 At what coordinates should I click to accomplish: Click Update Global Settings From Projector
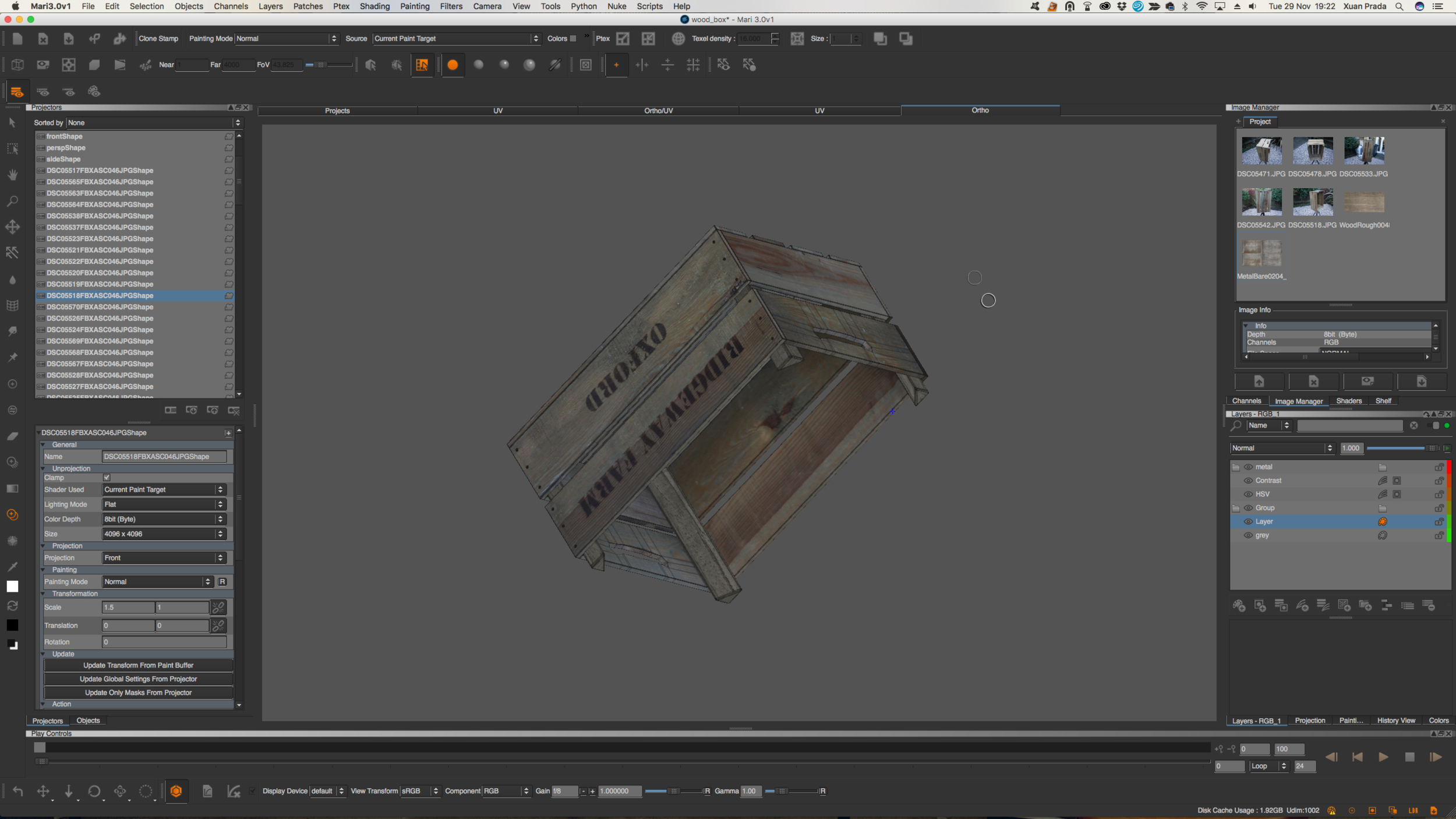[x=138, y=679]
